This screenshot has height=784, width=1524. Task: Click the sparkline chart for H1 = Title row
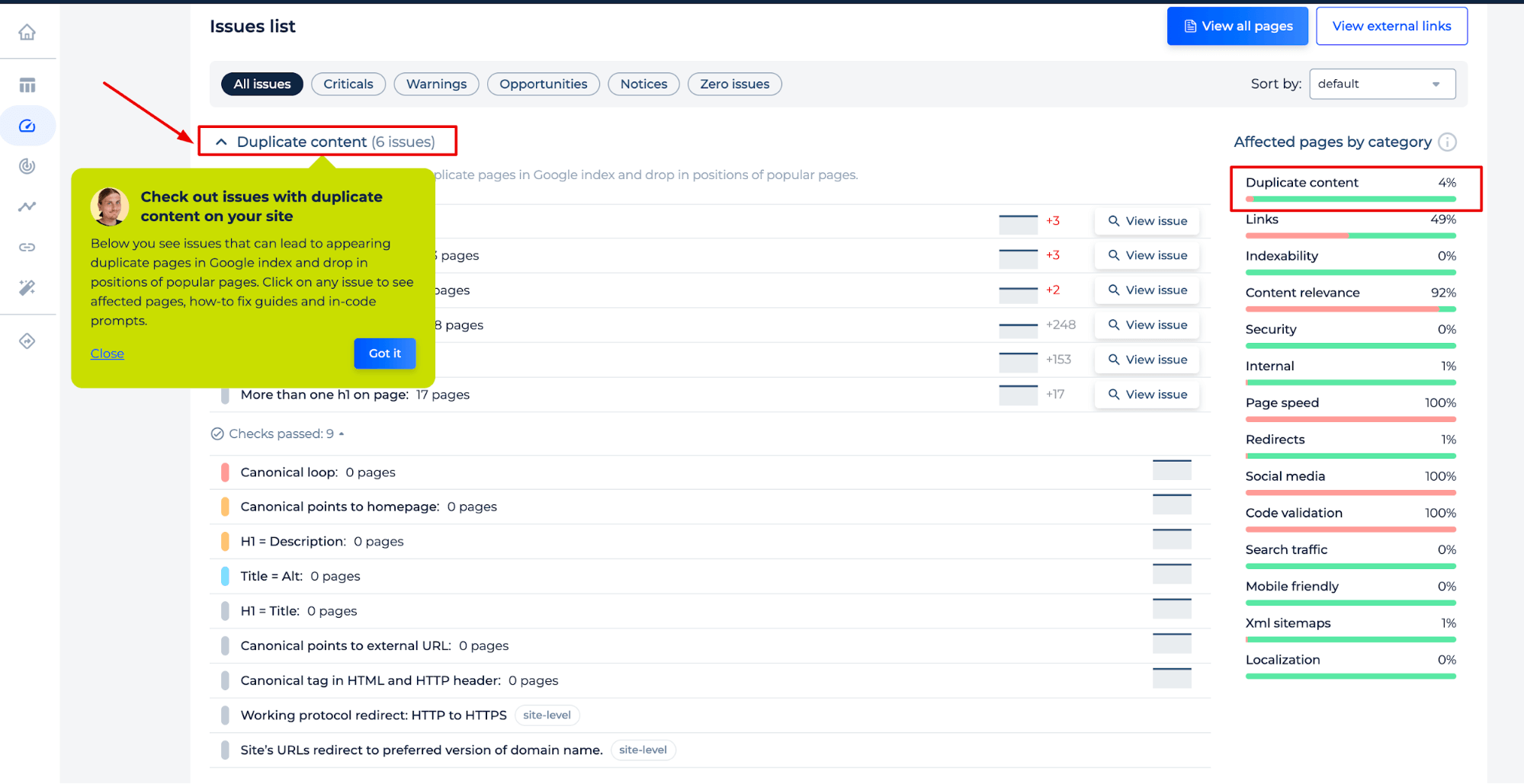point(1172,609)
